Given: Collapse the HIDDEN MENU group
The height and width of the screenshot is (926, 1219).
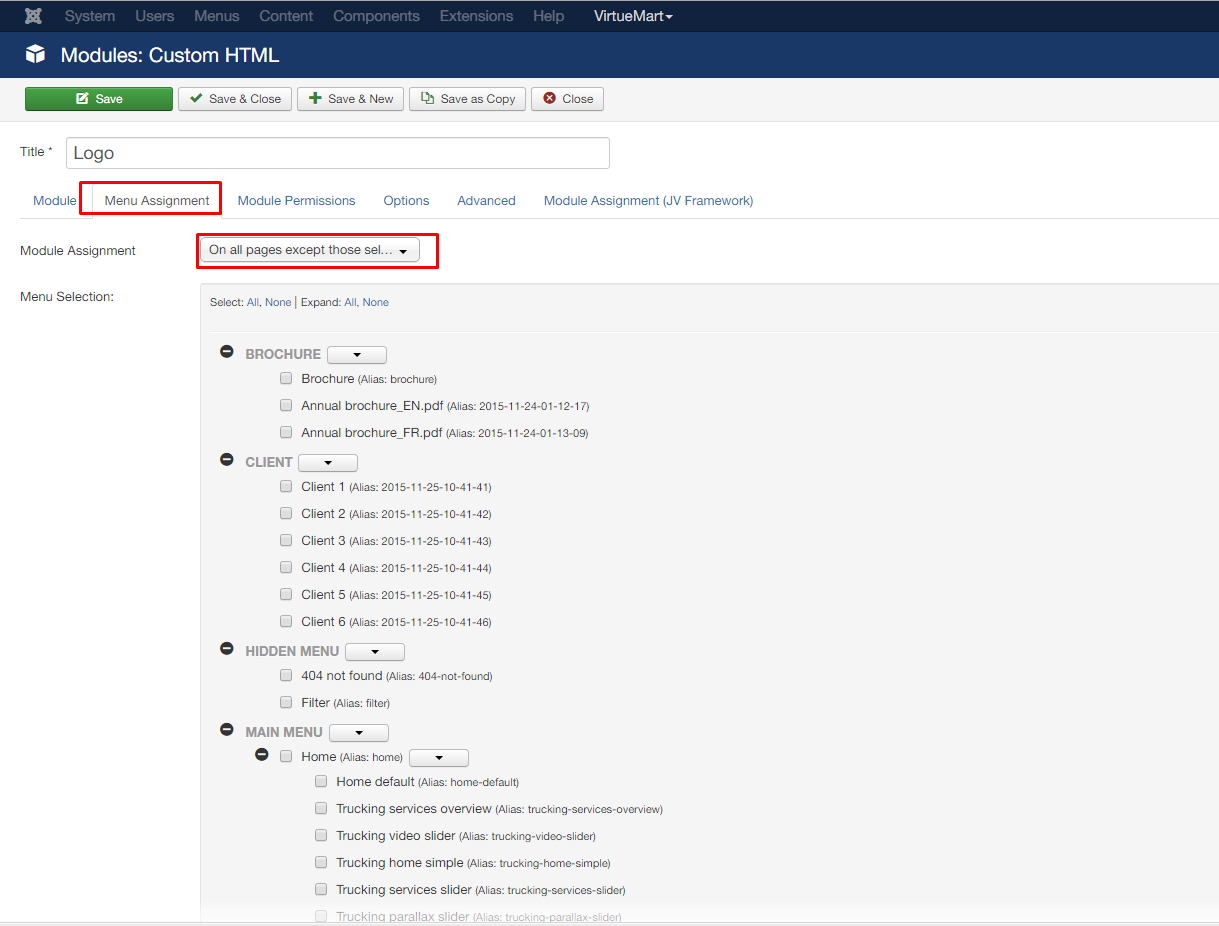Looking at the screenshot, I should coord(227,650).
